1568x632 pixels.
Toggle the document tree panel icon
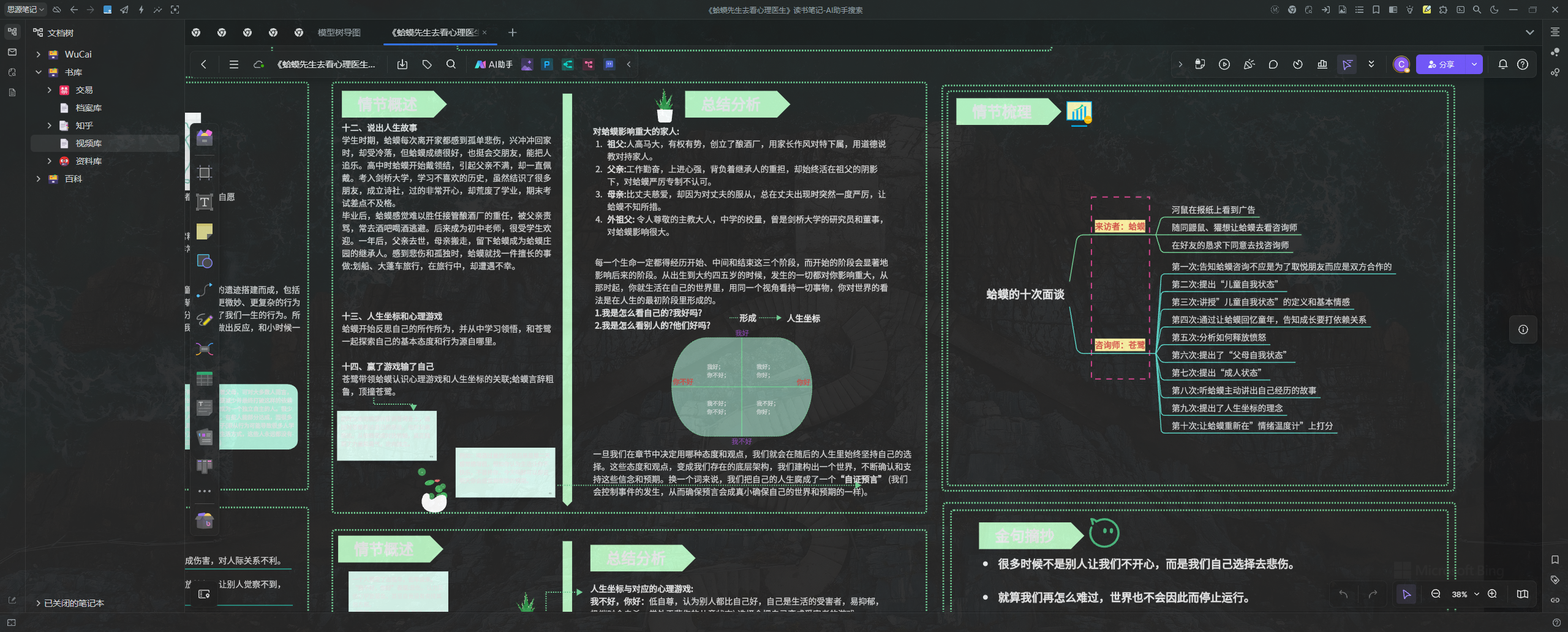tap(12, 31)
